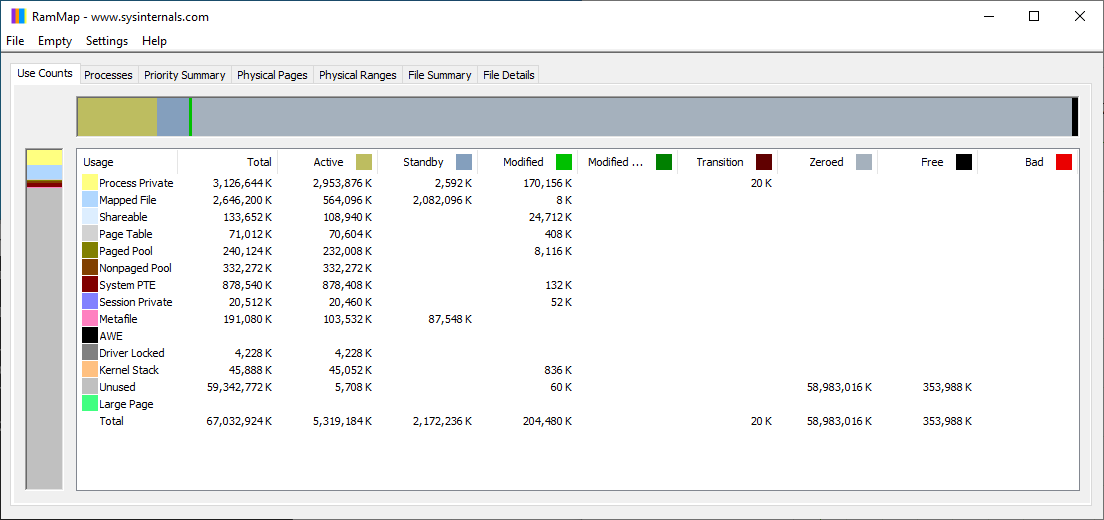Screen dimensions: 1104x520
Task: Click Zeroed segment of horizontal memory bar
Action: click(x=632, y=117)
